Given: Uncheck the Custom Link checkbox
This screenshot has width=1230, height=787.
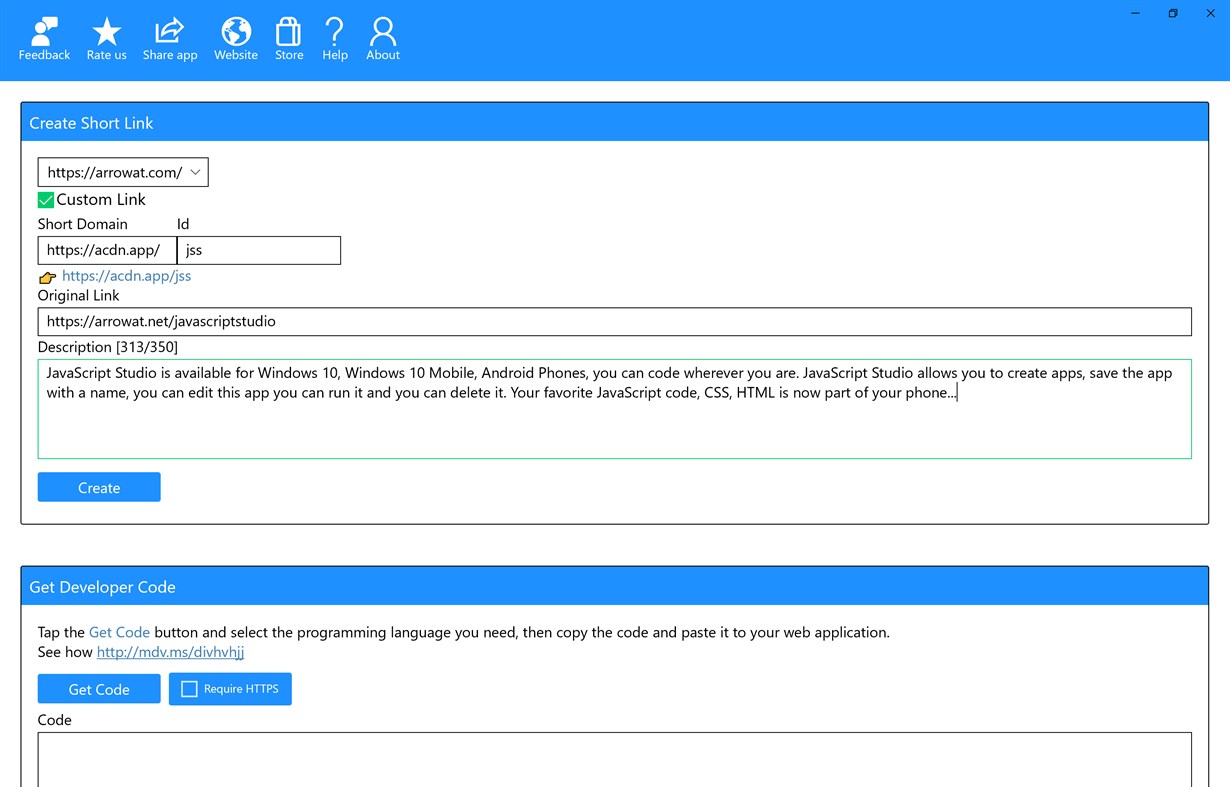Looking at the screenshot, I should point(46,200).
